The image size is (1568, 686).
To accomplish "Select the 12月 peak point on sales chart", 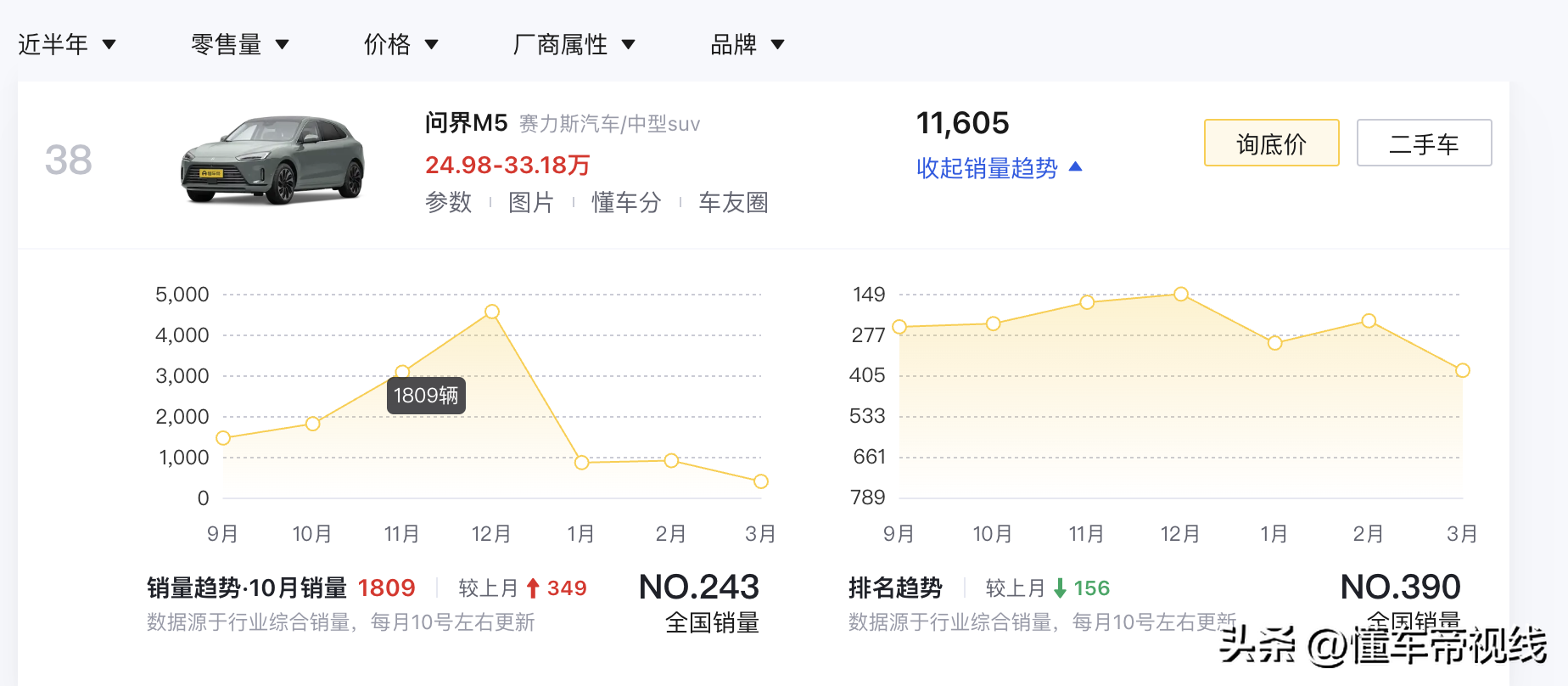I will tap(492, 312).
